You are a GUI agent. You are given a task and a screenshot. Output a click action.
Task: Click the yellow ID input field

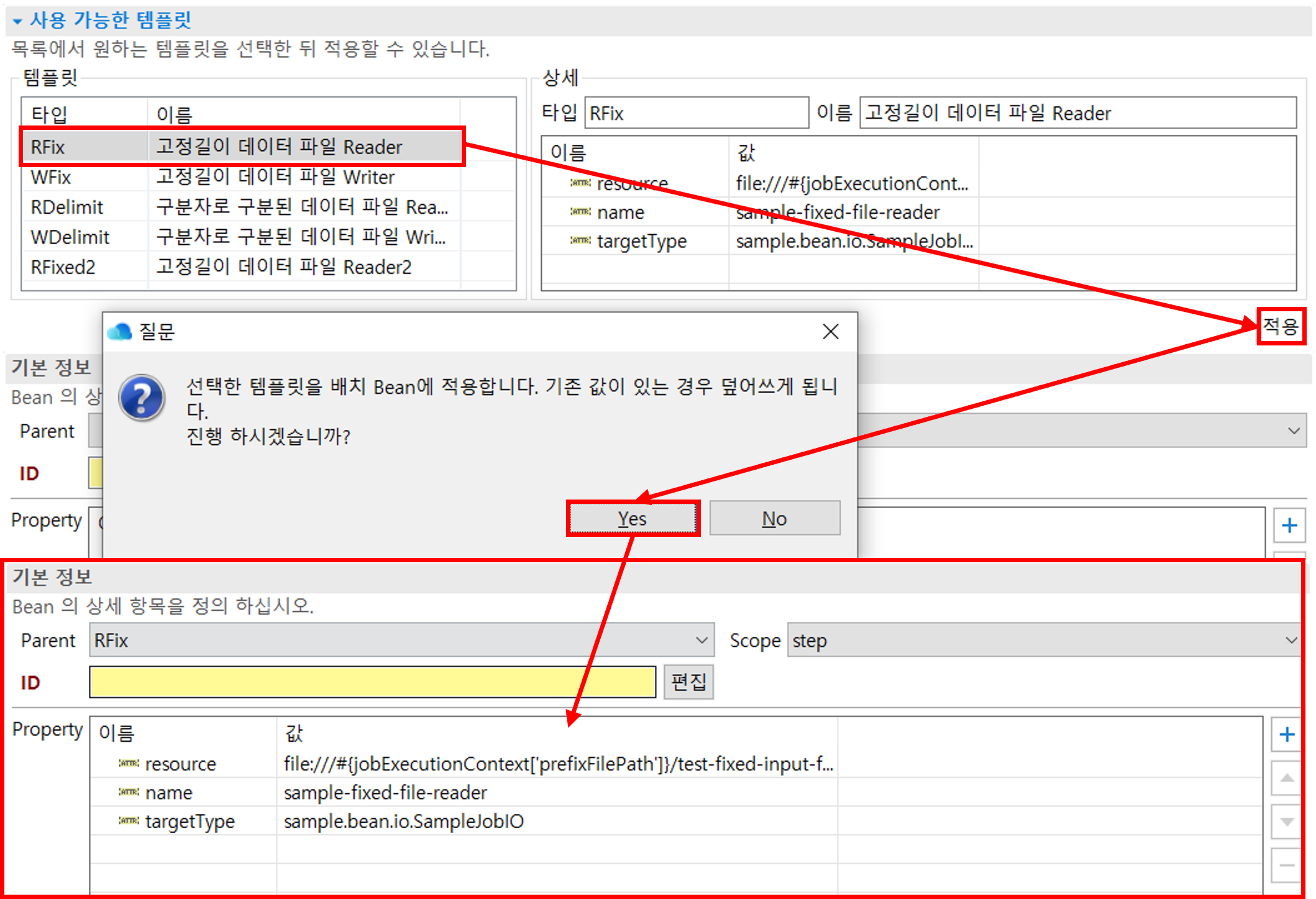(372, 682)
